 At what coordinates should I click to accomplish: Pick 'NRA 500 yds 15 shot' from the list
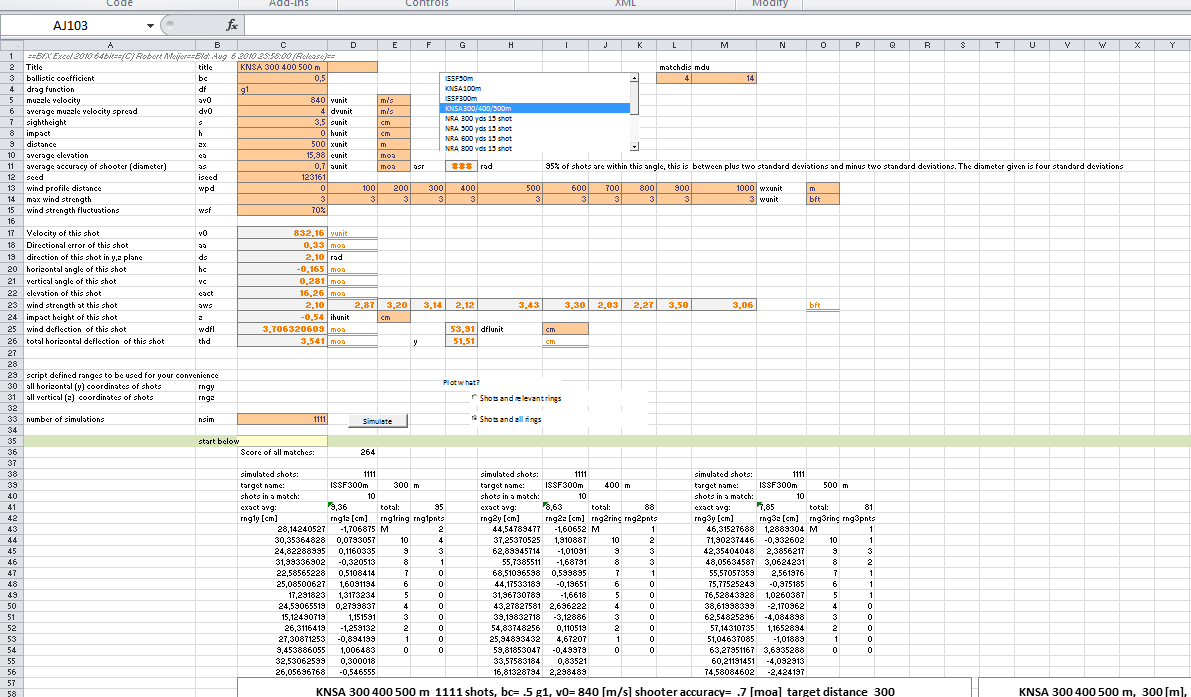point(535,128)
